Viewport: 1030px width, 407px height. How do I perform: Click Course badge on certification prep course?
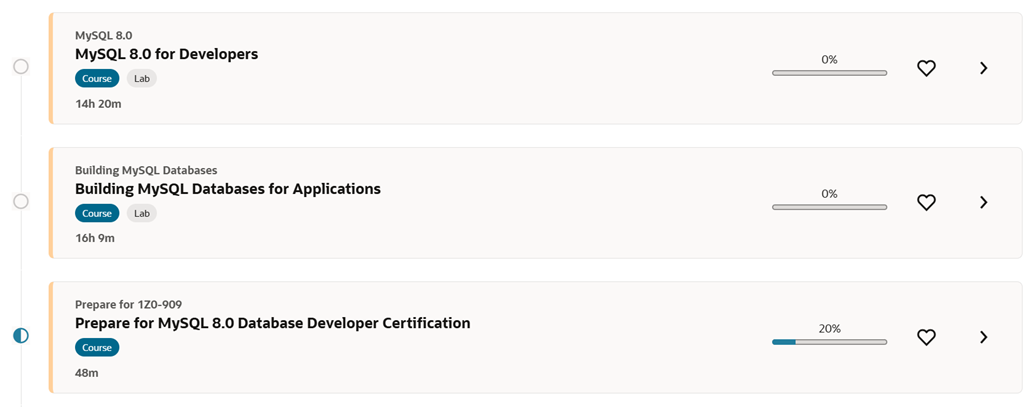tap(97, 348)
